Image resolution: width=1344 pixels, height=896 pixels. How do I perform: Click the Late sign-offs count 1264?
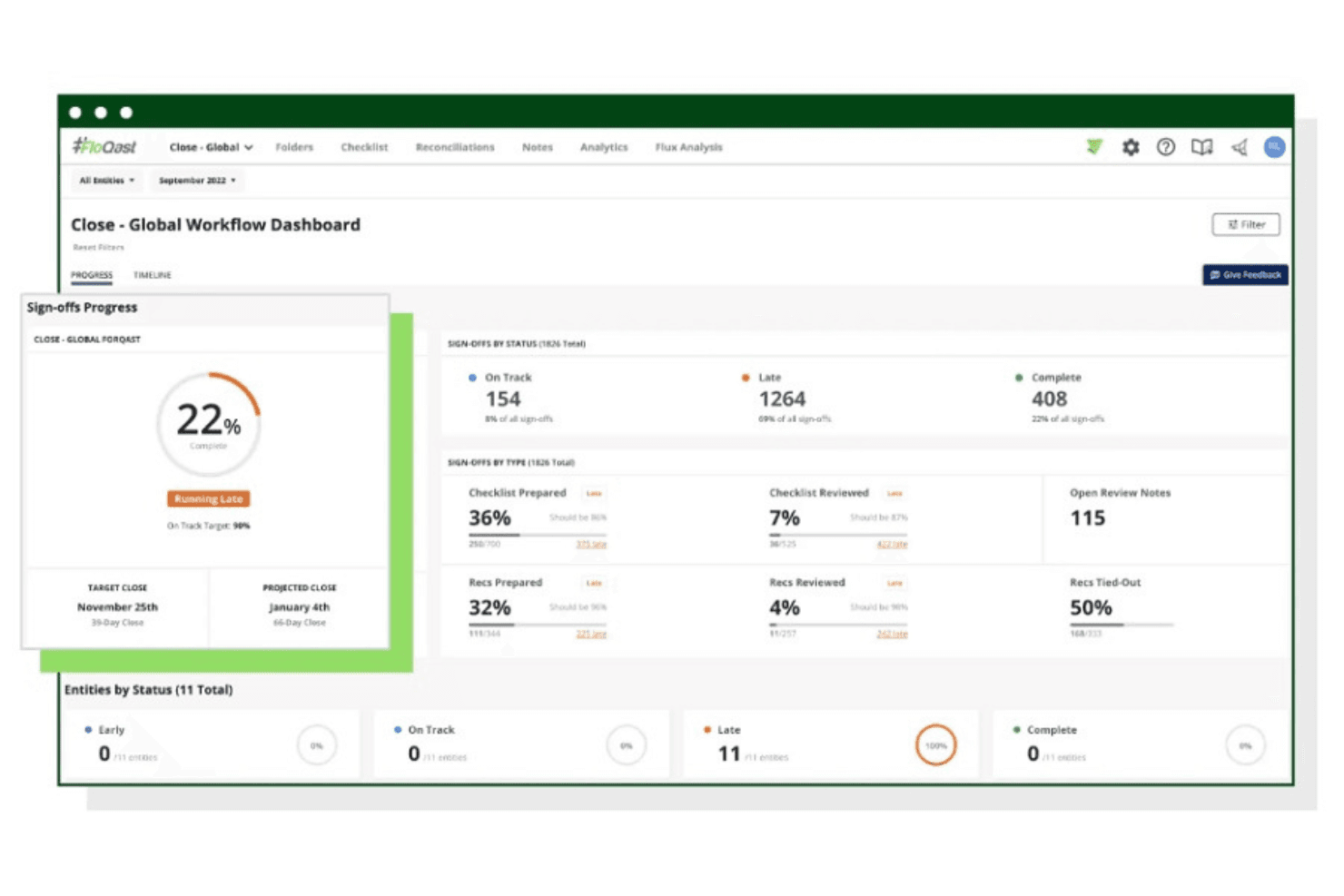pos(782,399)
